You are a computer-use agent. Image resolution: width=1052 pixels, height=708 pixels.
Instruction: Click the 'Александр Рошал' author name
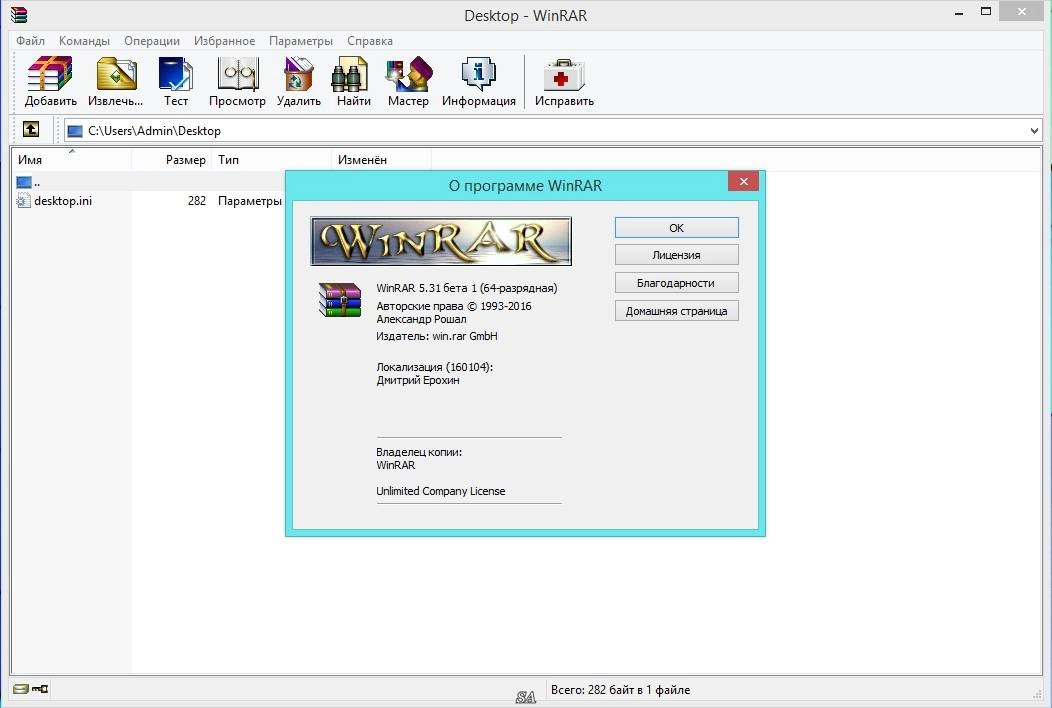[421, 319]
